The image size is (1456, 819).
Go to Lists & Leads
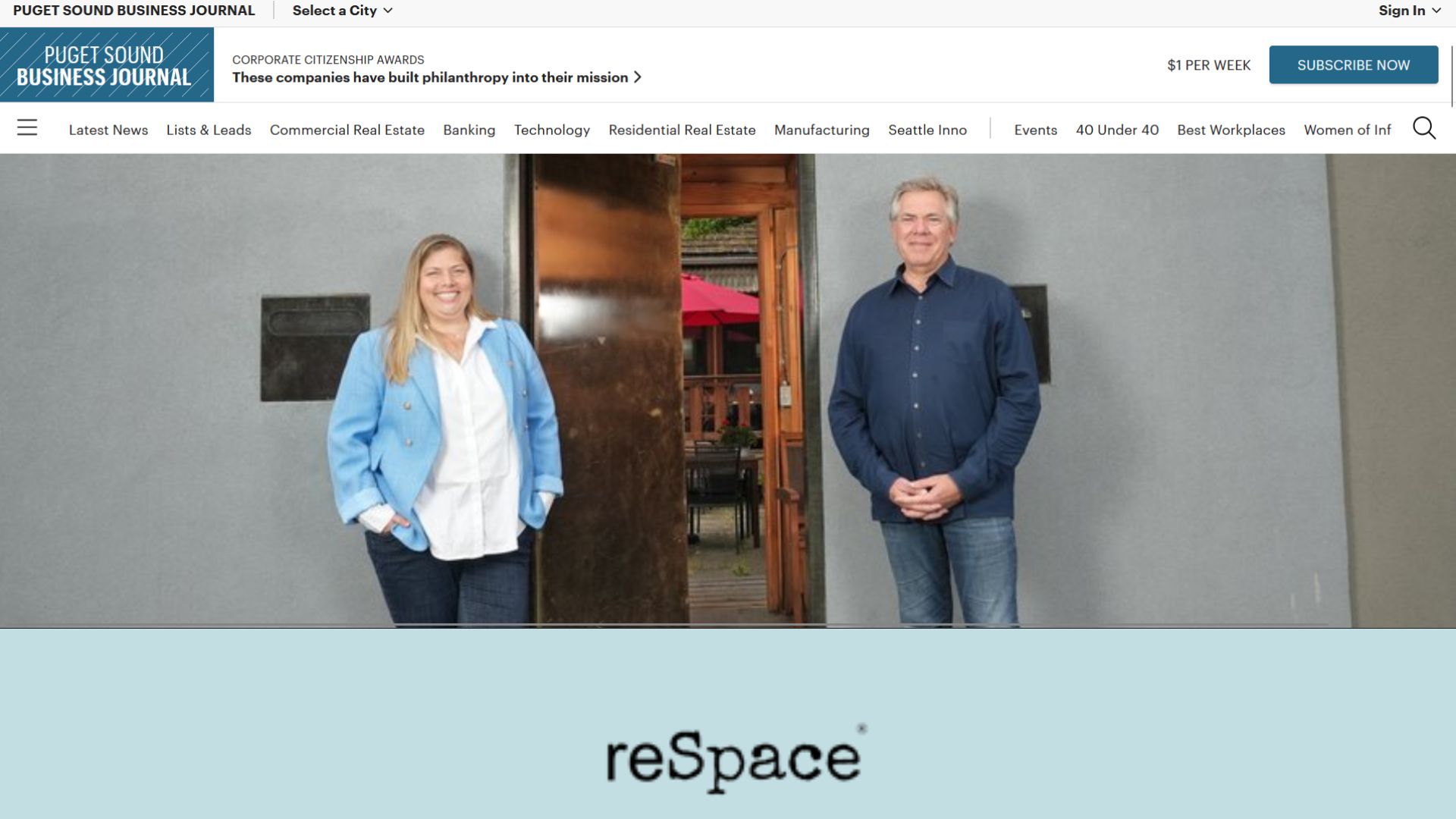tap(209, 130)
